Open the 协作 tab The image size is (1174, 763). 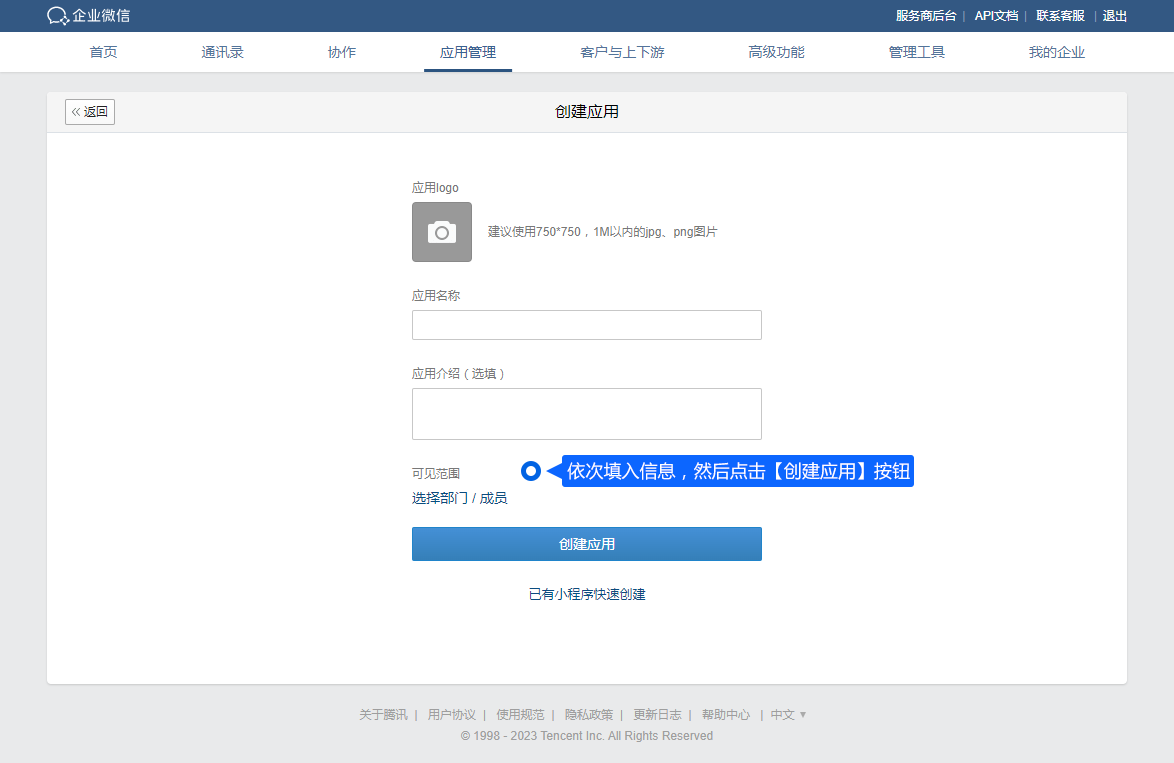(x=341, y=52)
